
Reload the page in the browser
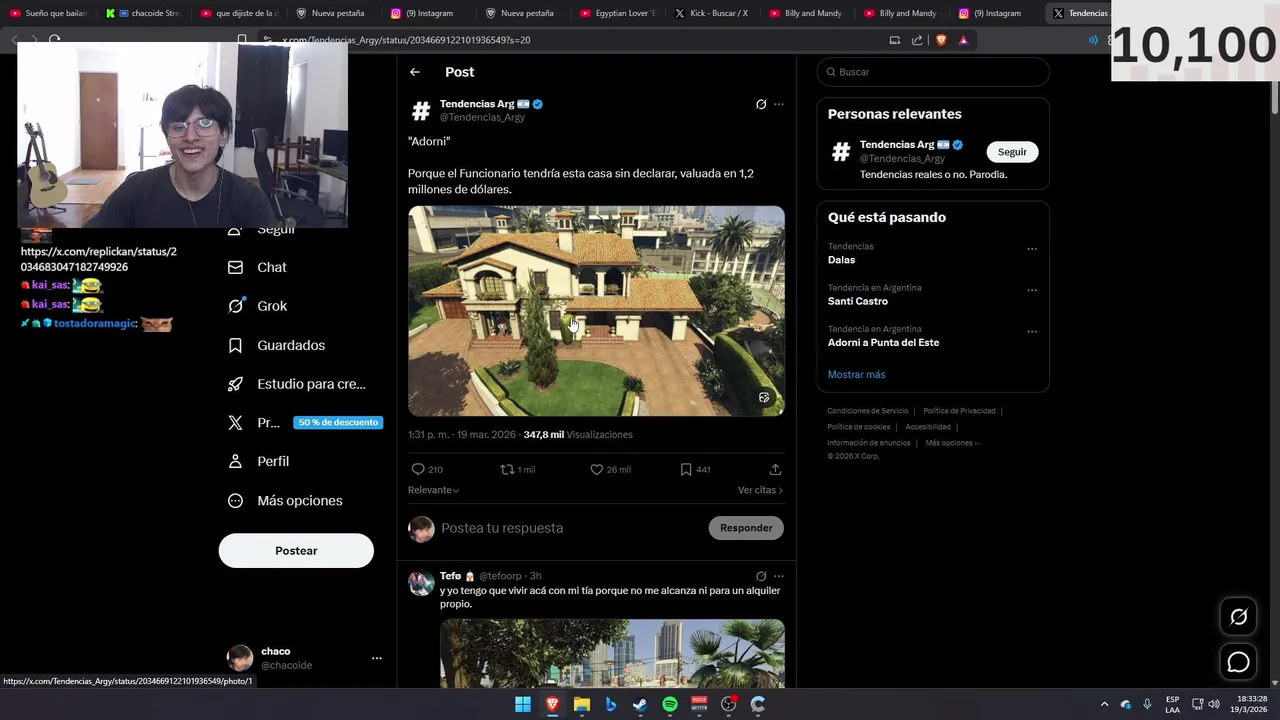pos(55,40)
